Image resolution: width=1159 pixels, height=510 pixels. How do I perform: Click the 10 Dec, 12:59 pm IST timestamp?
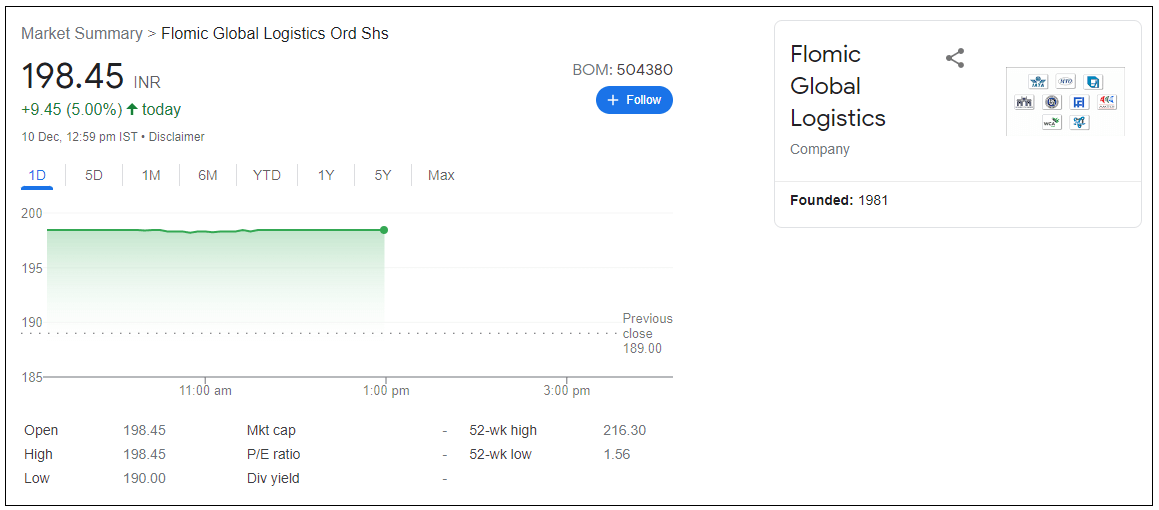tap(80, 137)
